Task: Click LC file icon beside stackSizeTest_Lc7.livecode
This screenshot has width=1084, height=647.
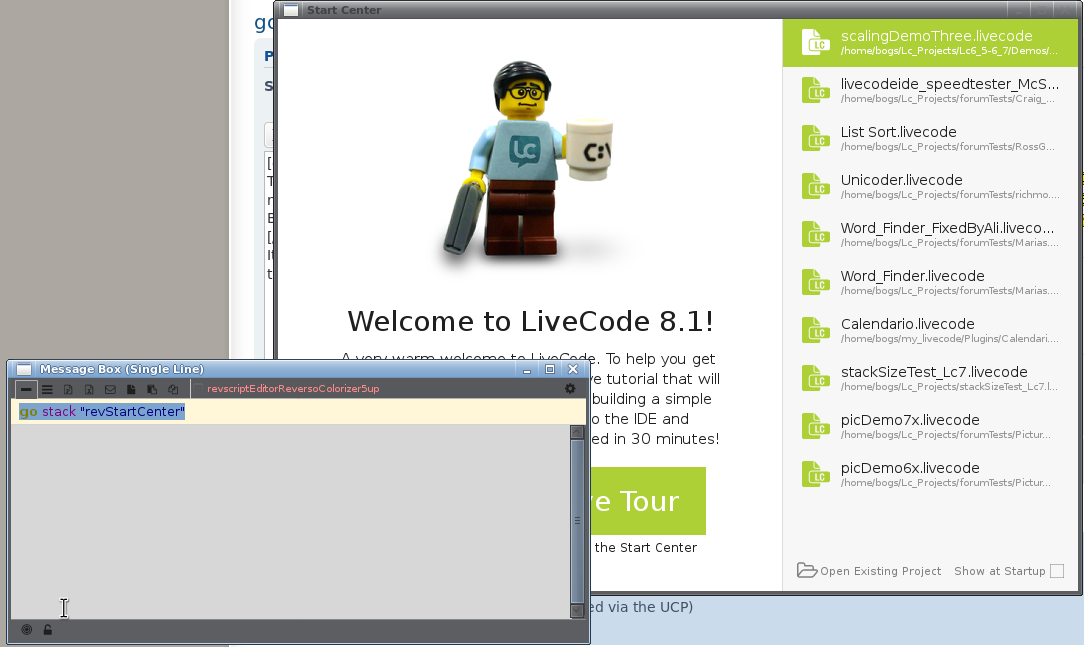Action: pyautogui.click(x=816, y=378)
